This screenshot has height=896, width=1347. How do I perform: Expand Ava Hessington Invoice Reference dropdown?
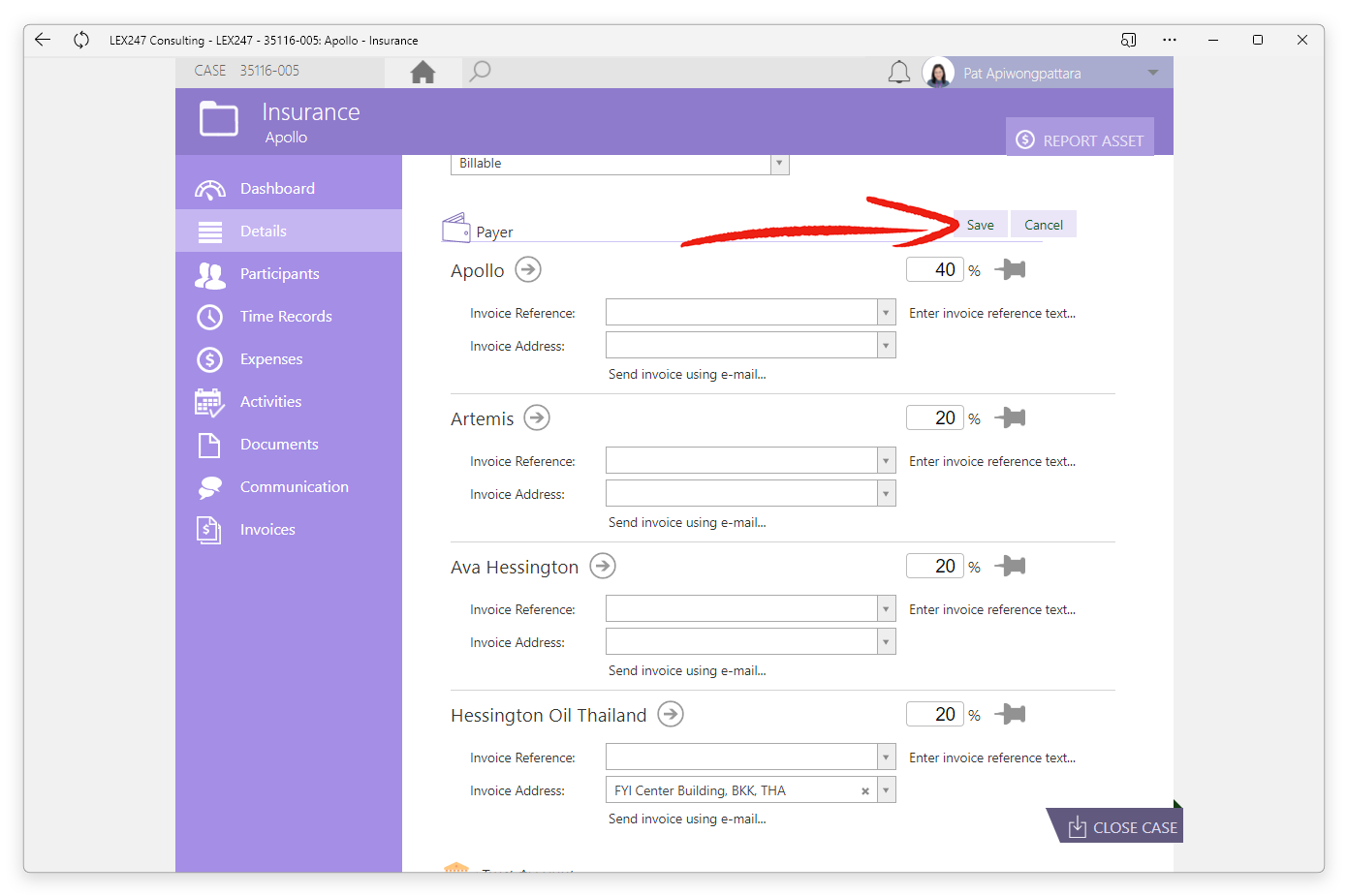click(x=886, y=608)
